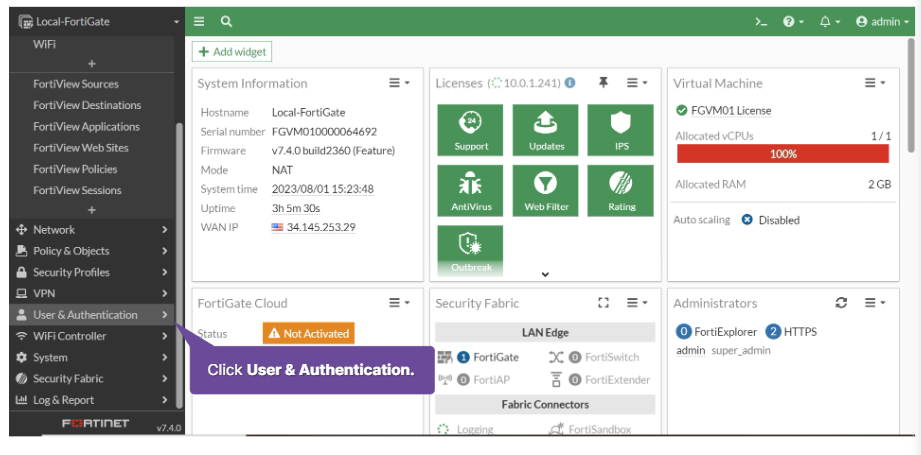Open Security Fabric widget menu

coord(637,303)
